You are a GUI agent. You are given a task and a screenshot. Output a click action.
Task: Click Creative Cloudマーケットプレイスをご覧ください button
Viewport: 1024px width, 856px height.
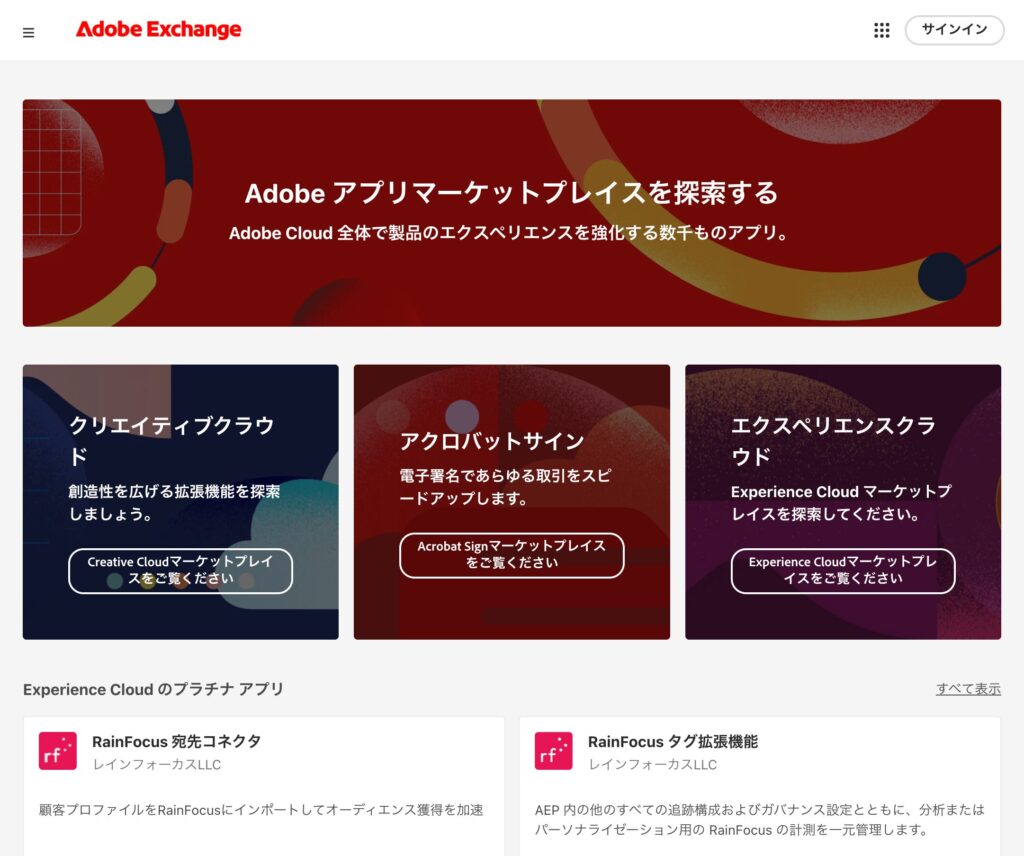180,570
